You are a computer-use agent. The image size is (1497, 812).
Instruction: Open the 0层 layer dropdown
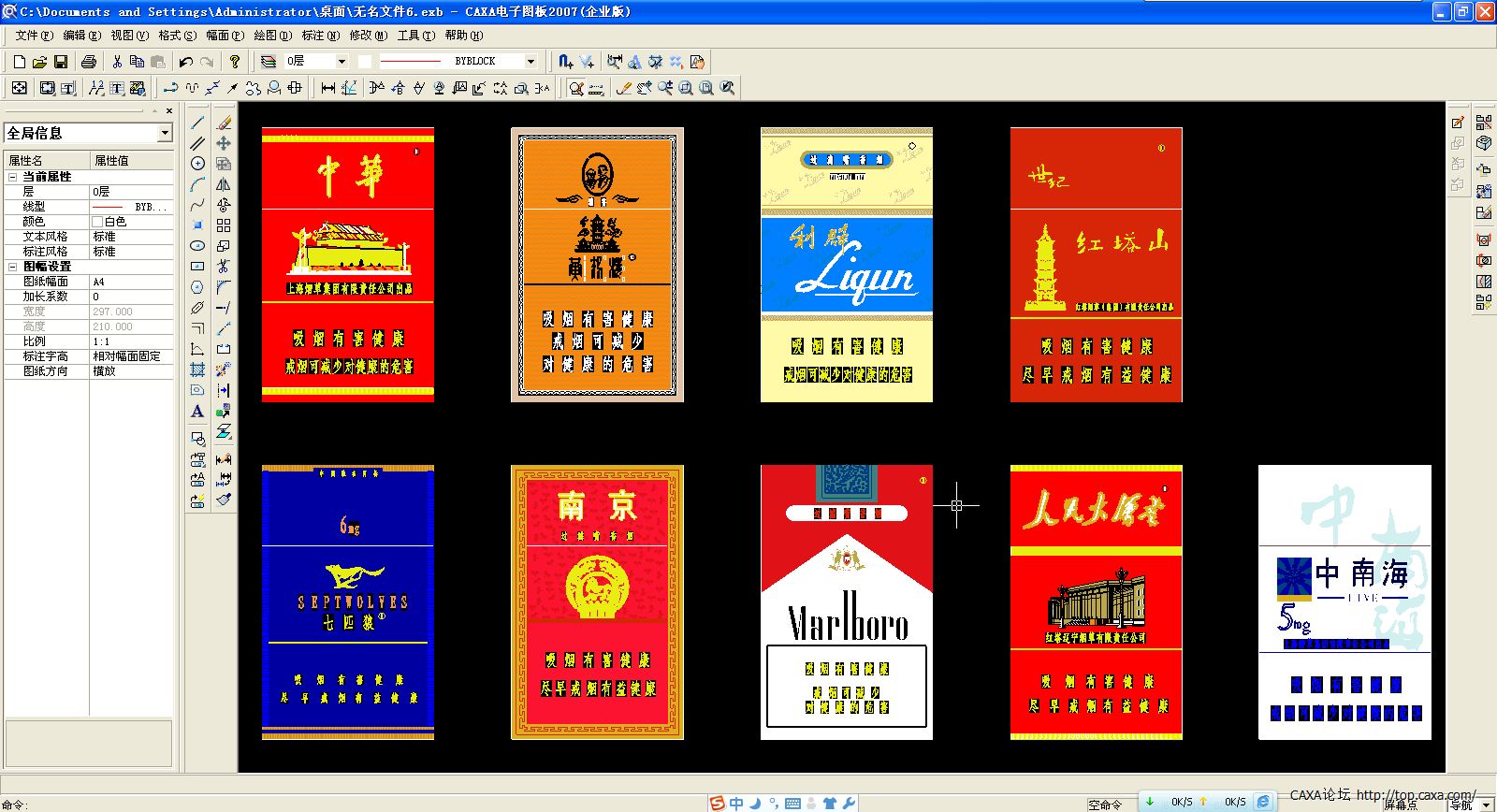coord(342,62)
